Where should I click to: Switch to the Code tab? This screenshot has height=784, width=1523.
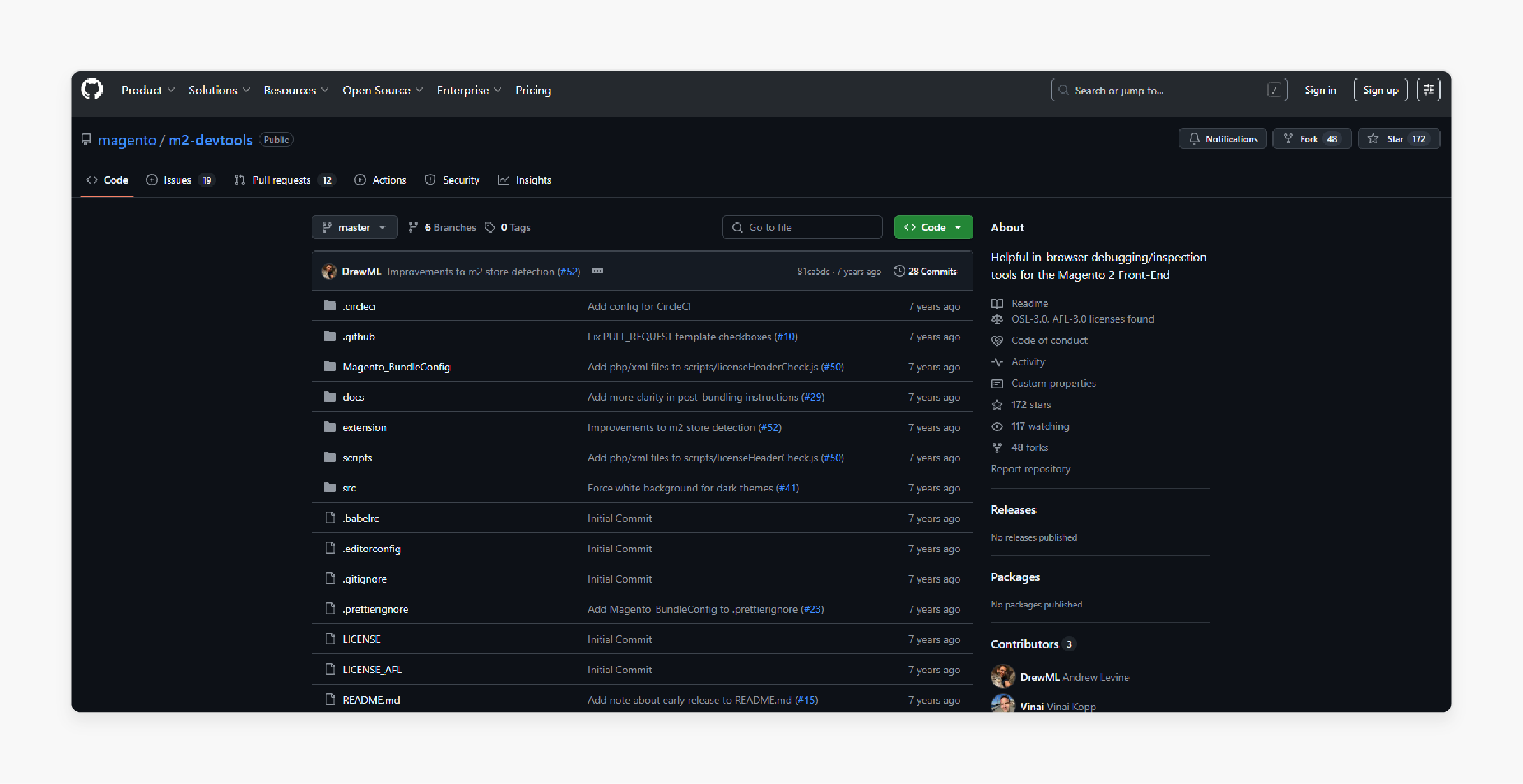tap(107, 180)
